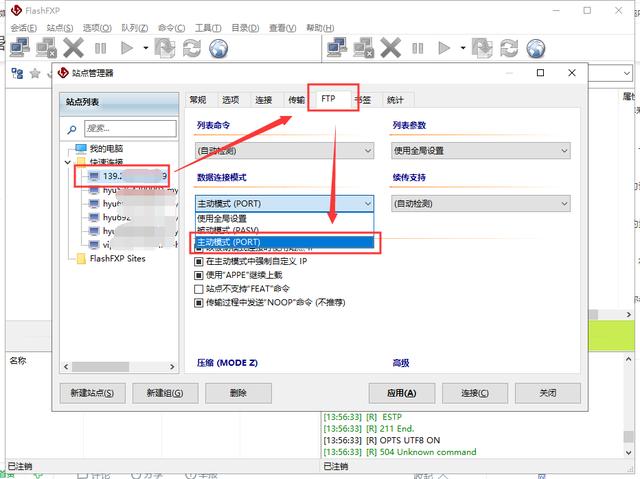Open the 列表命令 dropdown
Viewport: 640px width, 479px height.
pyautogui.click(x=284, y=151)
